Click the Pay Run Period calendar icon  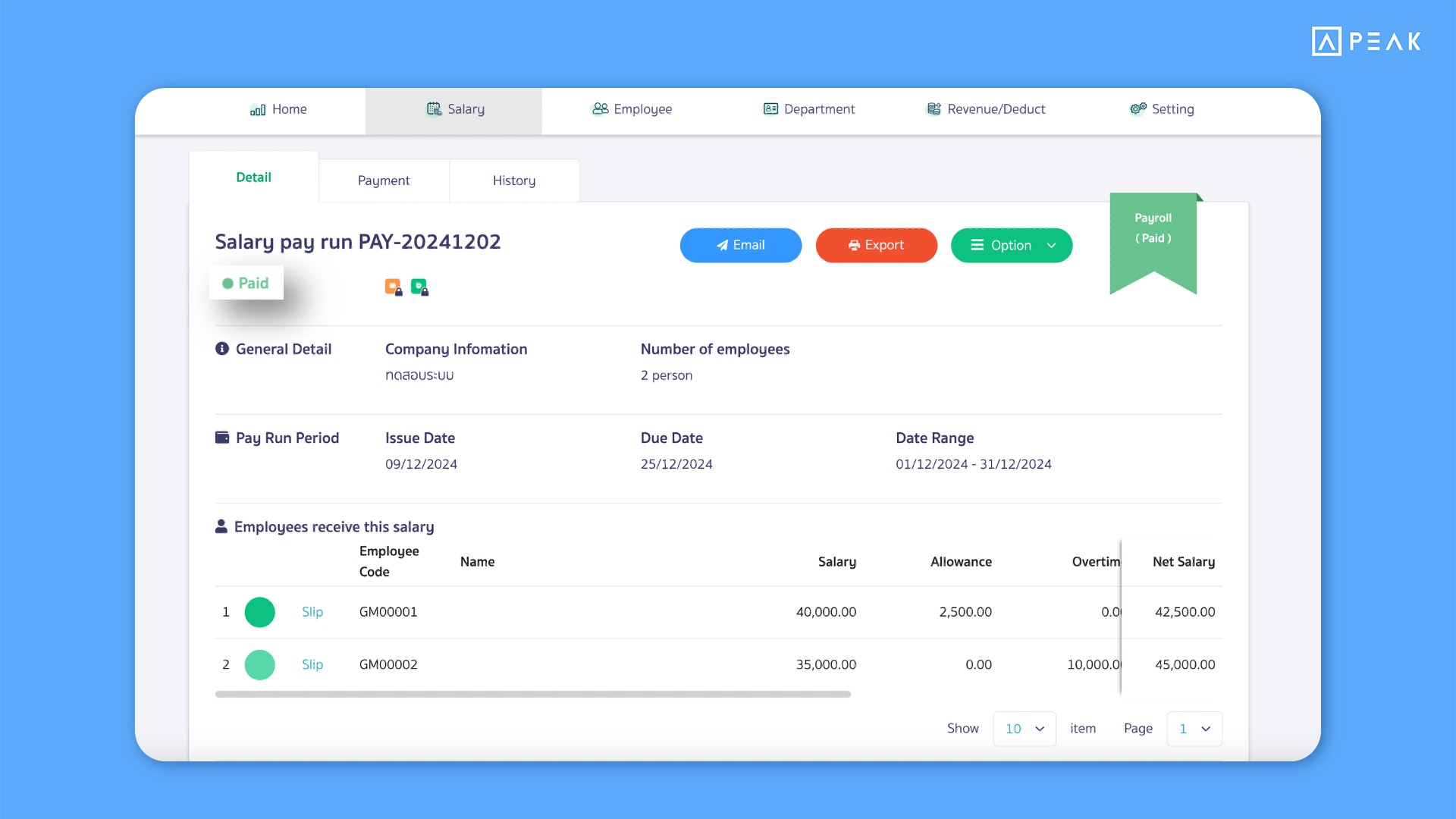(x=221, y=437)
